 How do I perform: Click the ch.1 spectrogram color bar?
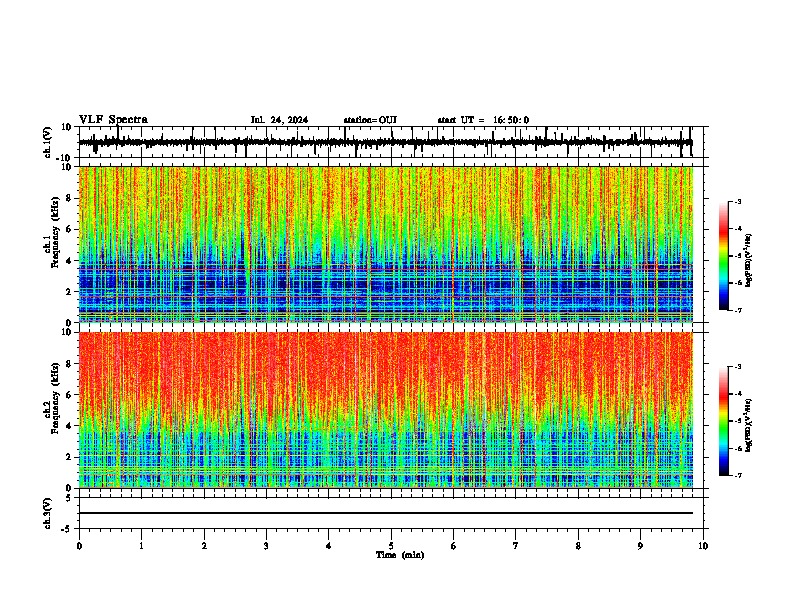point(724,256)
